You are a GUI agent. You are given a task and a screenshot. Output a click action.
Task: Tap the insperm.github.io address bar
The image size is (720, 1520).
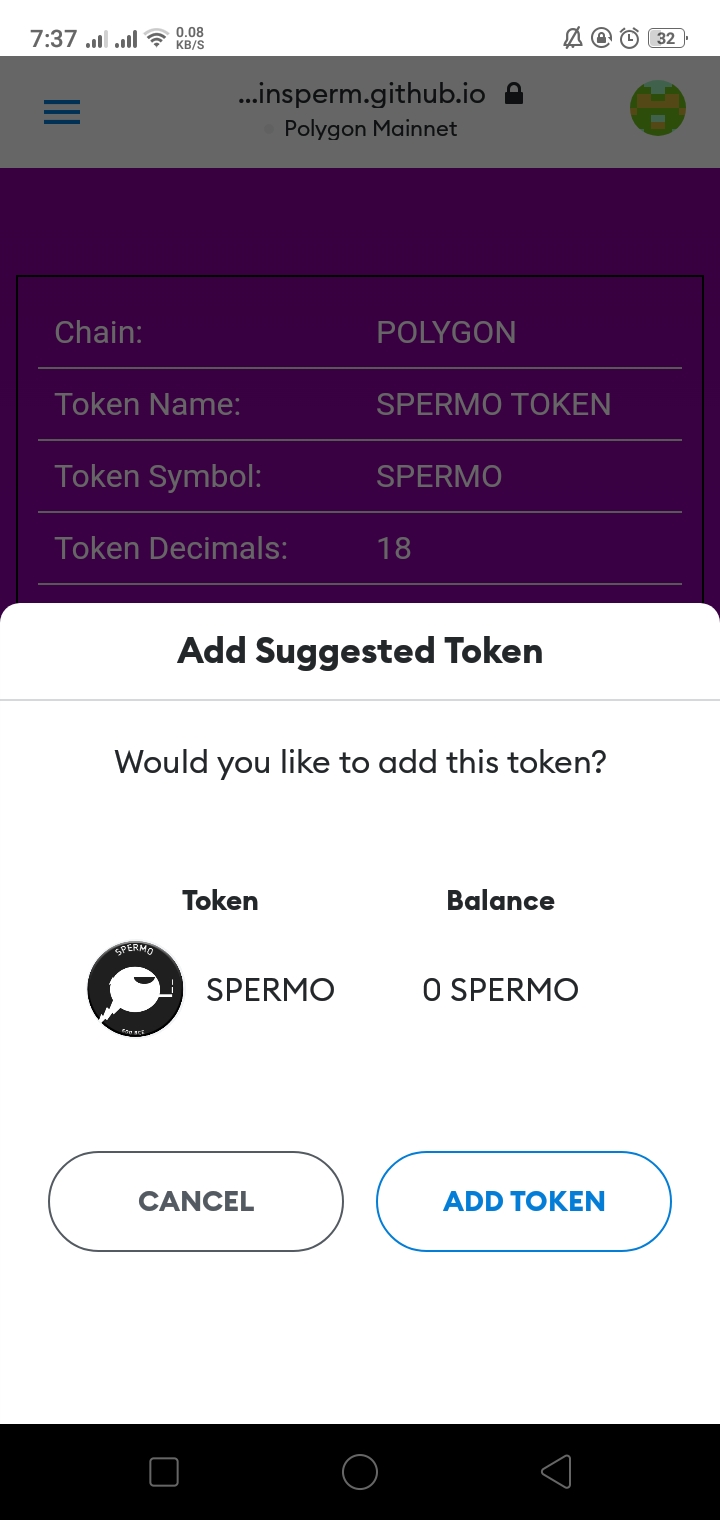point(362,95)
